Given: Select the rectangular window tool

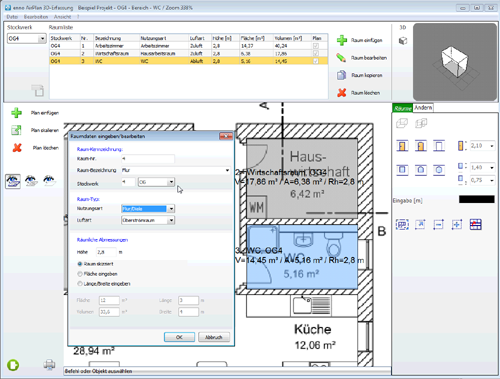Looking at the screenshot, I should (x=402, y=170).
